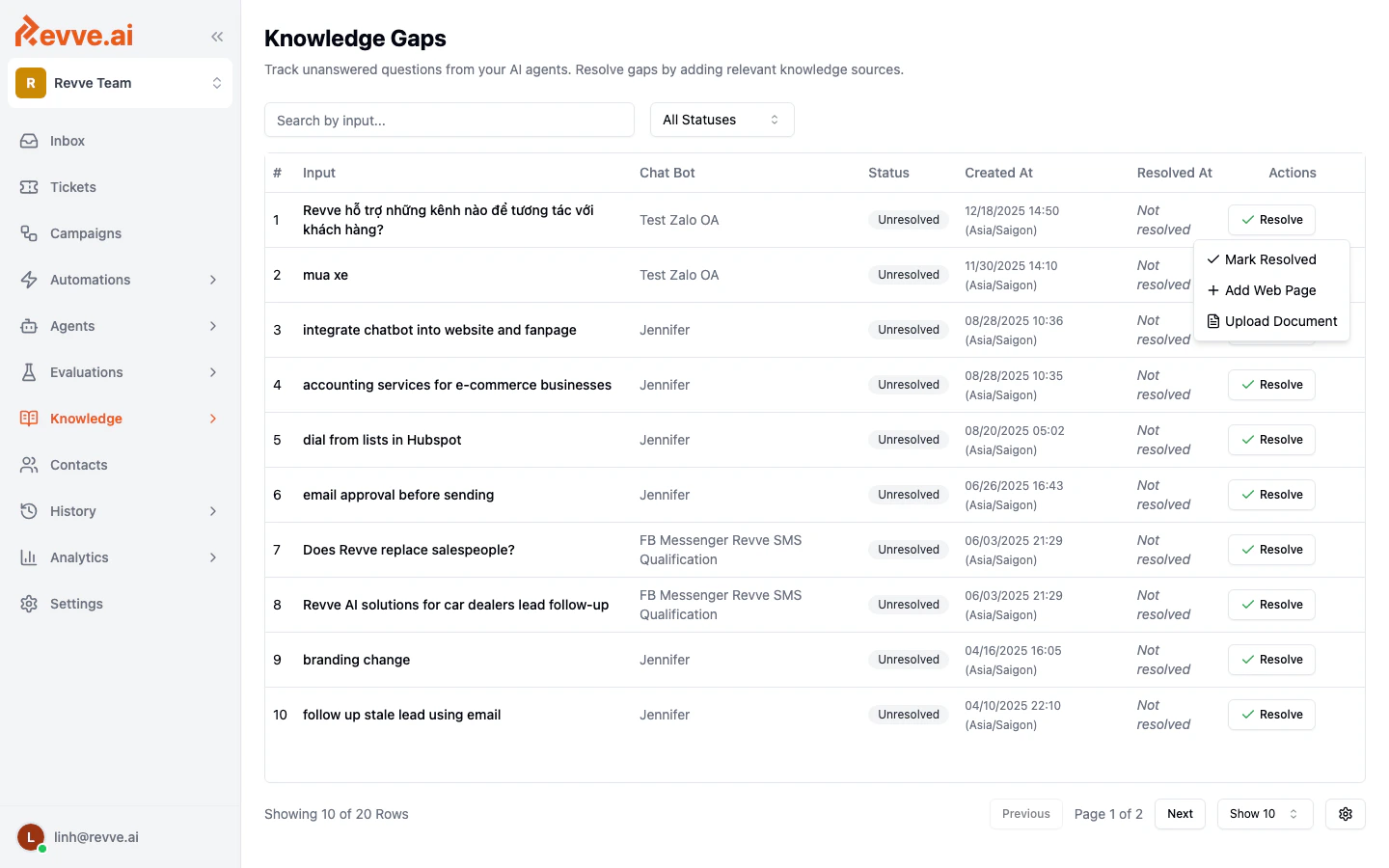Screen dimensions: 1389x868
Task: Resolve the email approval before sending row
Action: 1271,495
